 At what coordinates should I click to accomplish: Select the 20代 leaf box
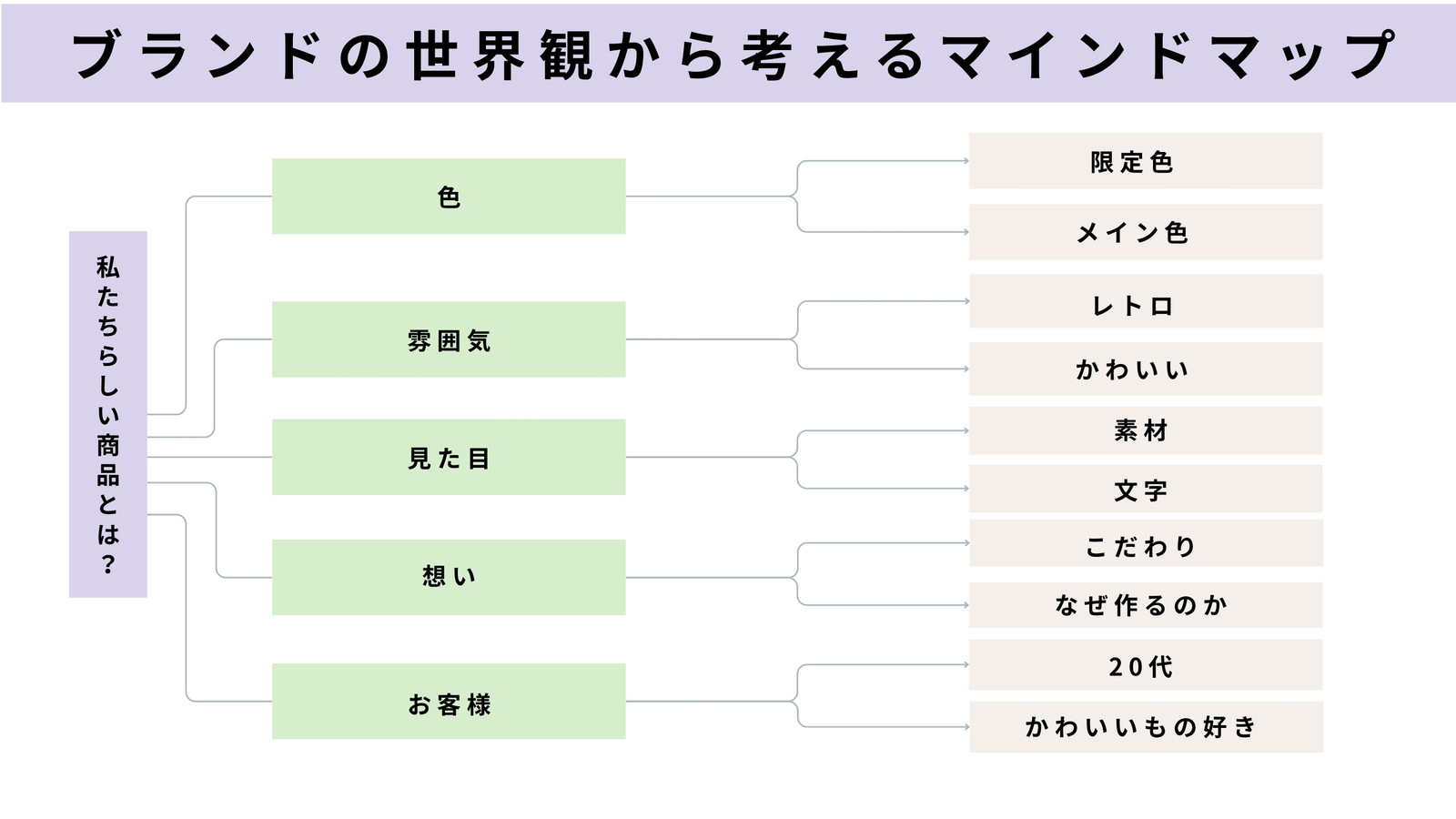tap(1146, 665)
